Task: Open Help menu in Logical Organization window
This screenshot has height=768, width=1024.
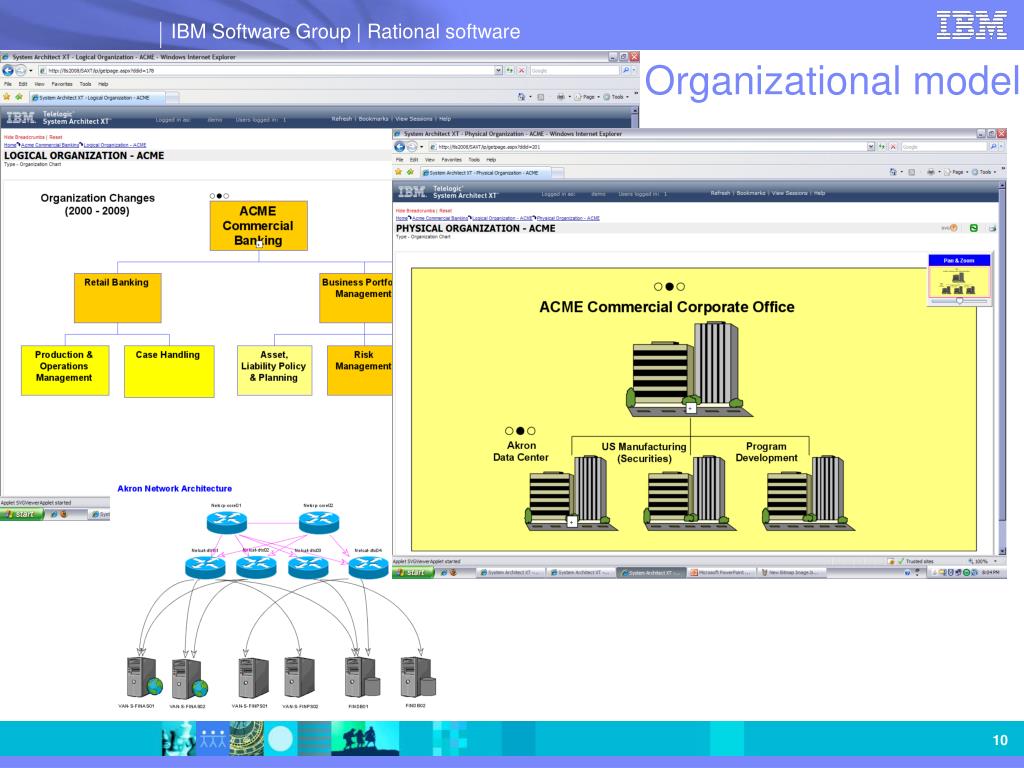Action: coord(103,84)
